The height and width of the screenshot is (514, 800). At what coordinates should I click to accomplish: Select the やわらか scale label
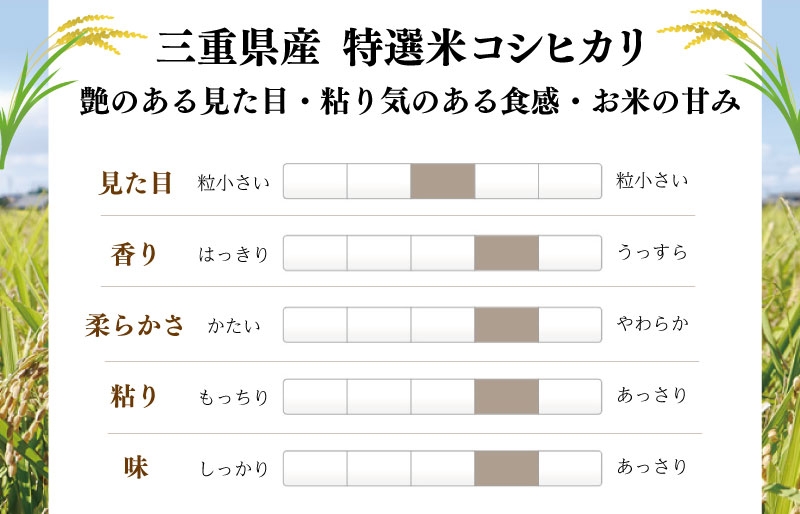click(x=652, y=325)
